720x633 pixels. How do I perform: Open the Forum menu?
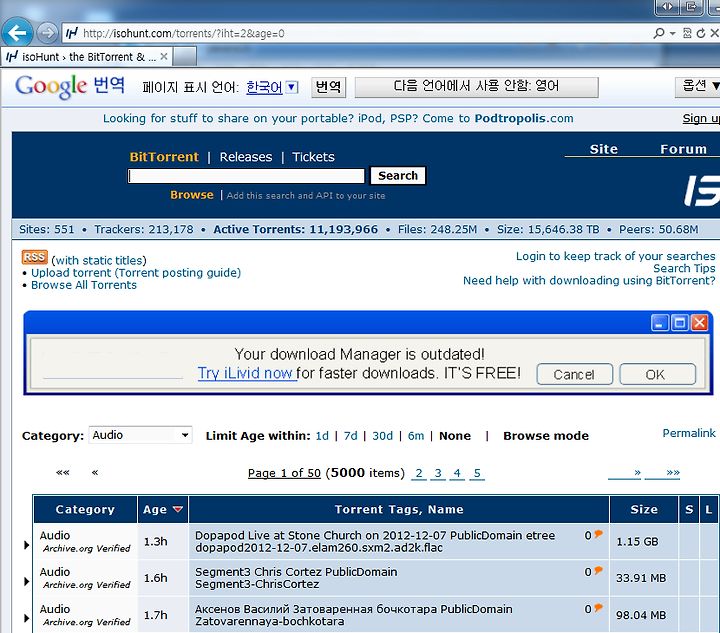[683, 149]
